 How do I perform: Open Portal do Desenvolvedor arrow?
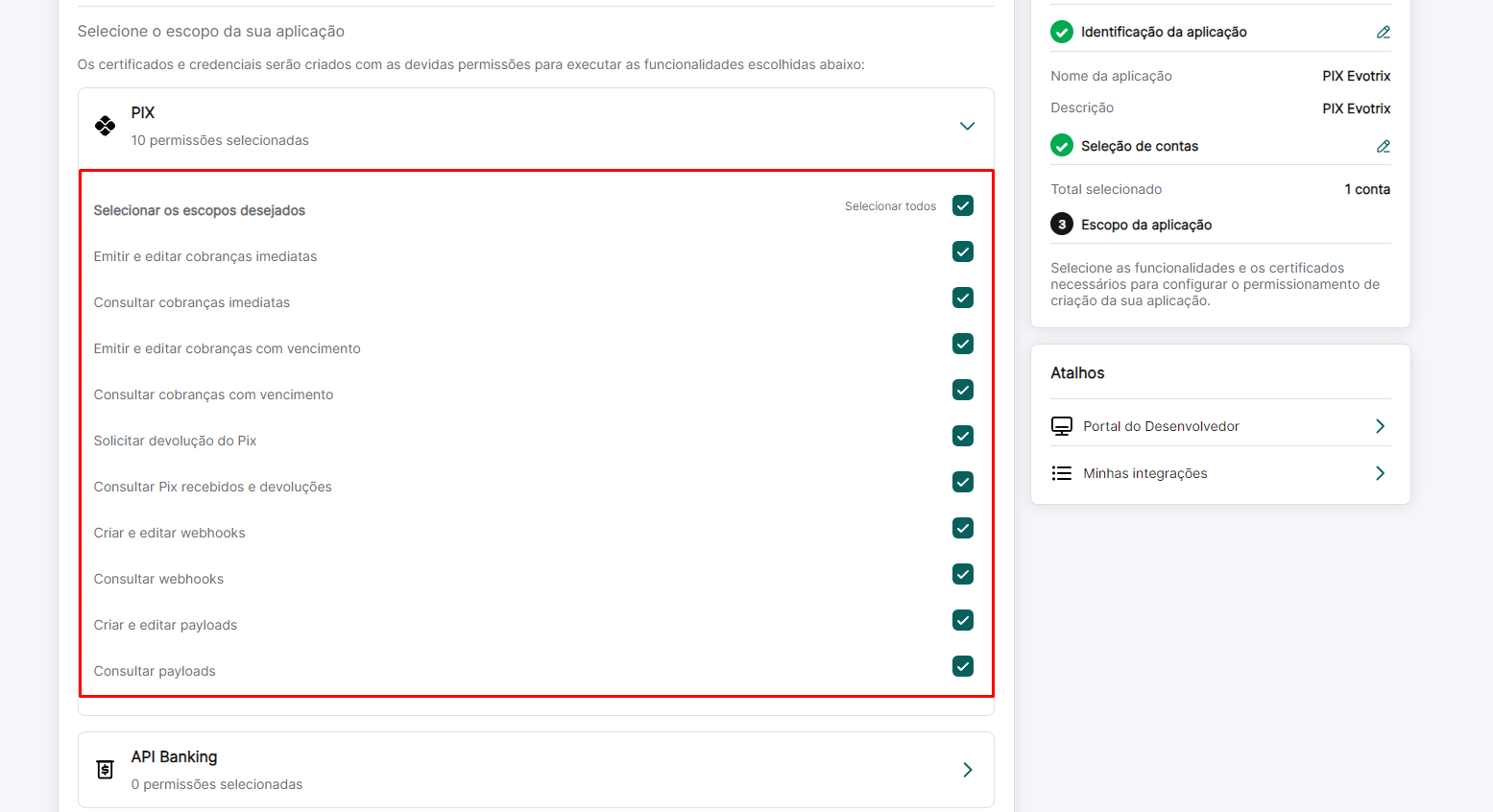[x=1380, y=426]
